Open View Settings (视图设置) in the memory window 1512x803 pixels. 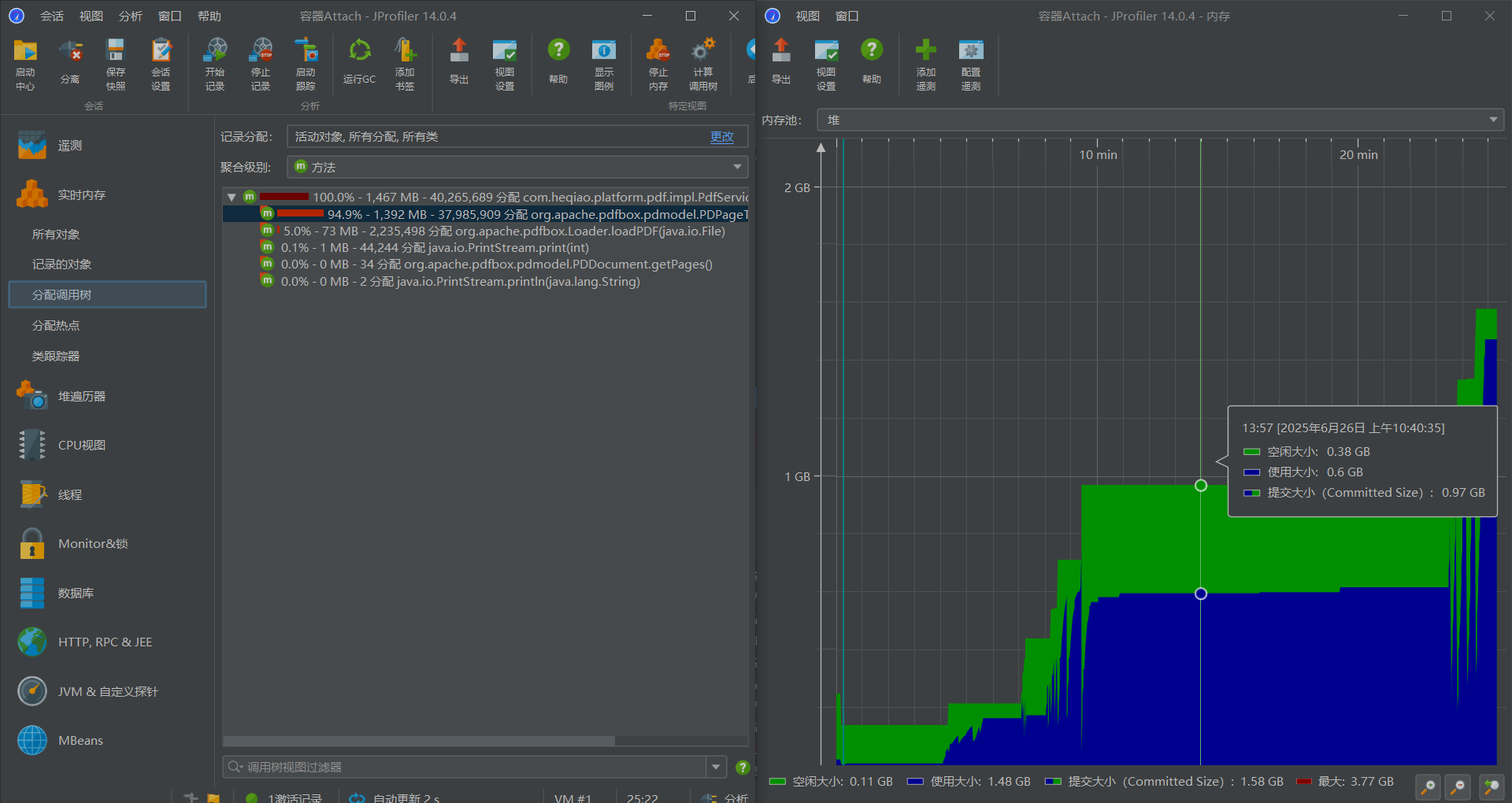tap(826, 65)
